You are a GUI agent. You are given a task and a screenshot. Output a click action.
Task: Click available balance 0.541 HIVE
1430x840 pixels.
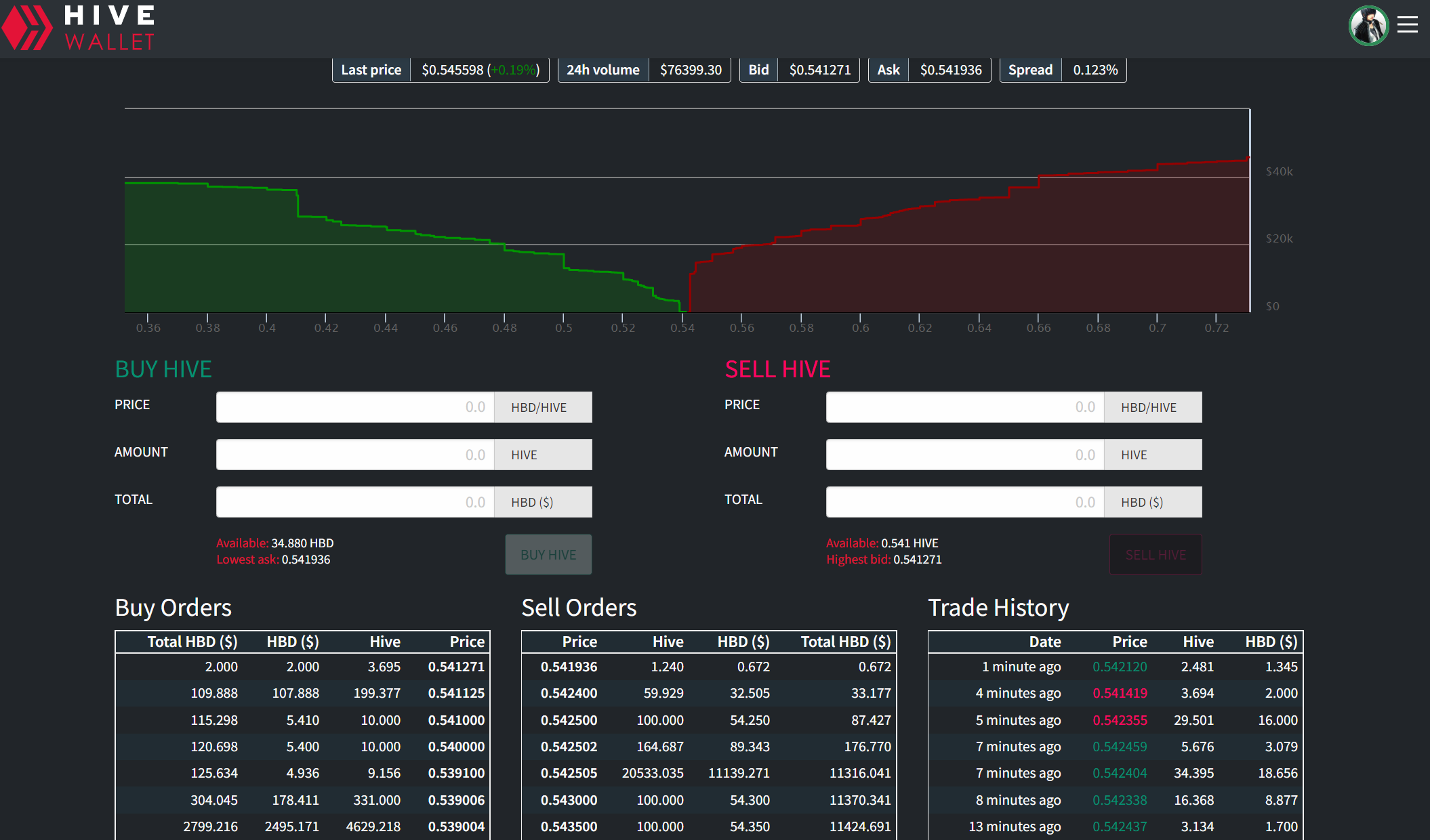pos(910,543)
